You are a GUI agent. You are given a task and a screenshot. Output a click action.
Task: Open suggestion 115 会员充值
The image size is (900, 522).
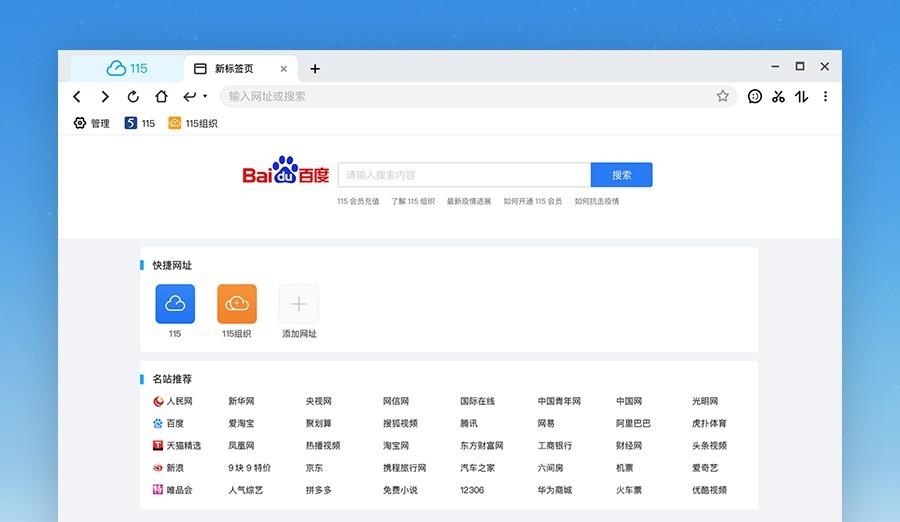(358, 201)
